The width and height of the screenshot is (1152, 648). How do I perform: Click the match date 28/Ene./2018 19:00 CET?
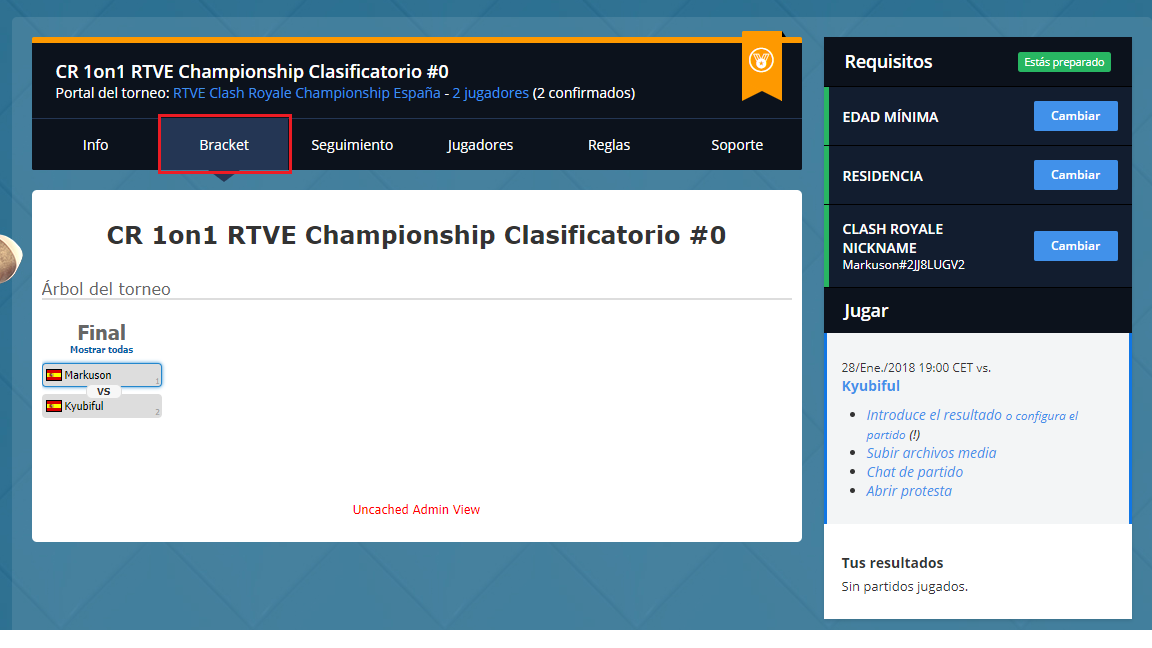pyautogui.click(x=907, y=368)
